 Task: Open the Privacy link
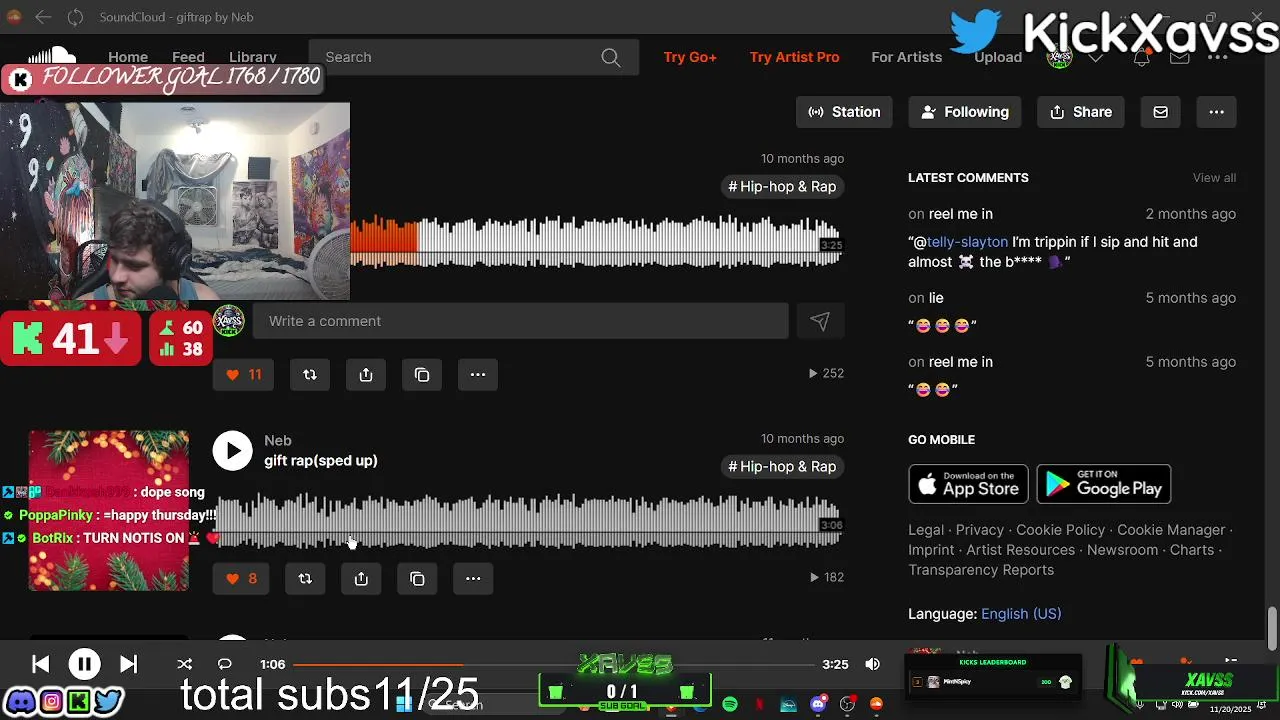click(979, 530)
